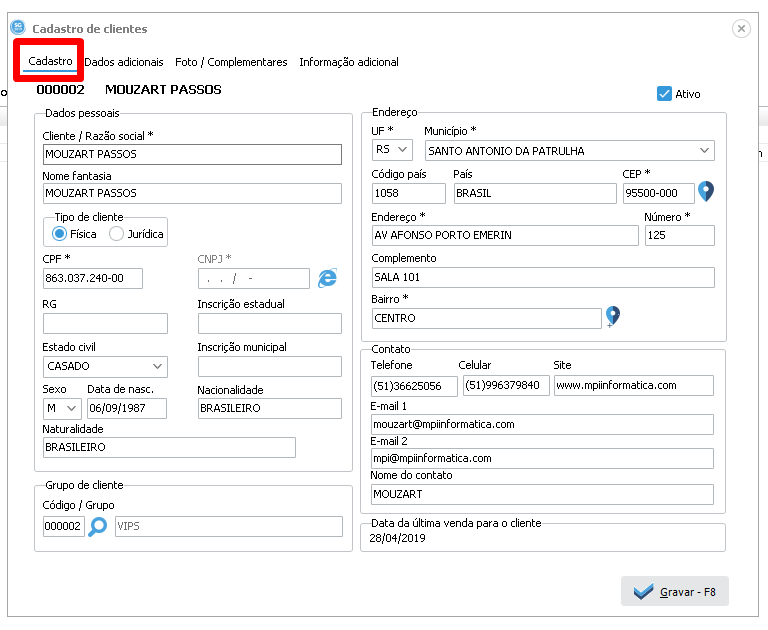The width and height of the screenshot is (768, 630).
Task: Click into the E-mail 1 field
Action: coord(542,424)
